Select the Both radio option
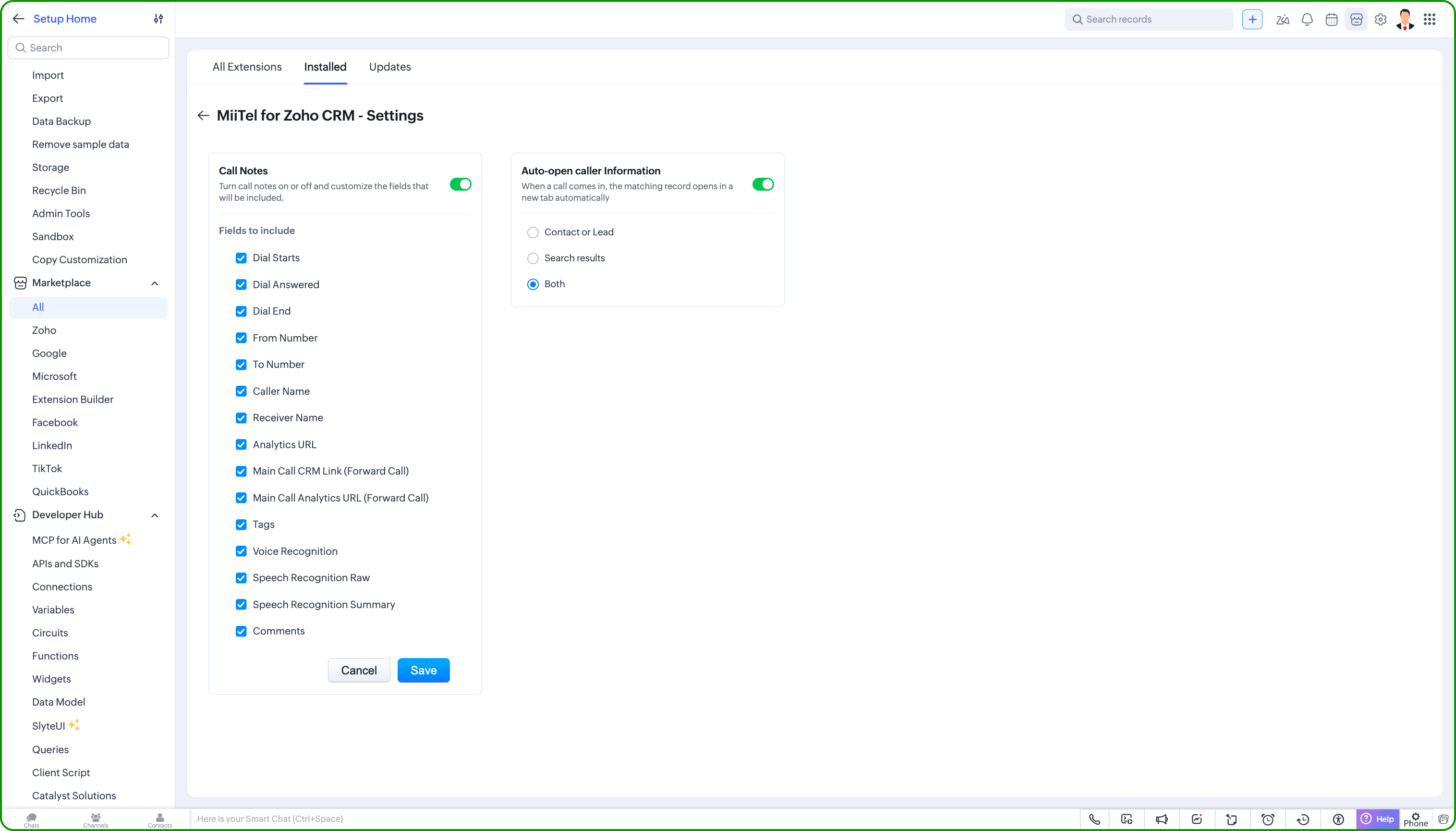1456x831 pixels. coord(533,284)
